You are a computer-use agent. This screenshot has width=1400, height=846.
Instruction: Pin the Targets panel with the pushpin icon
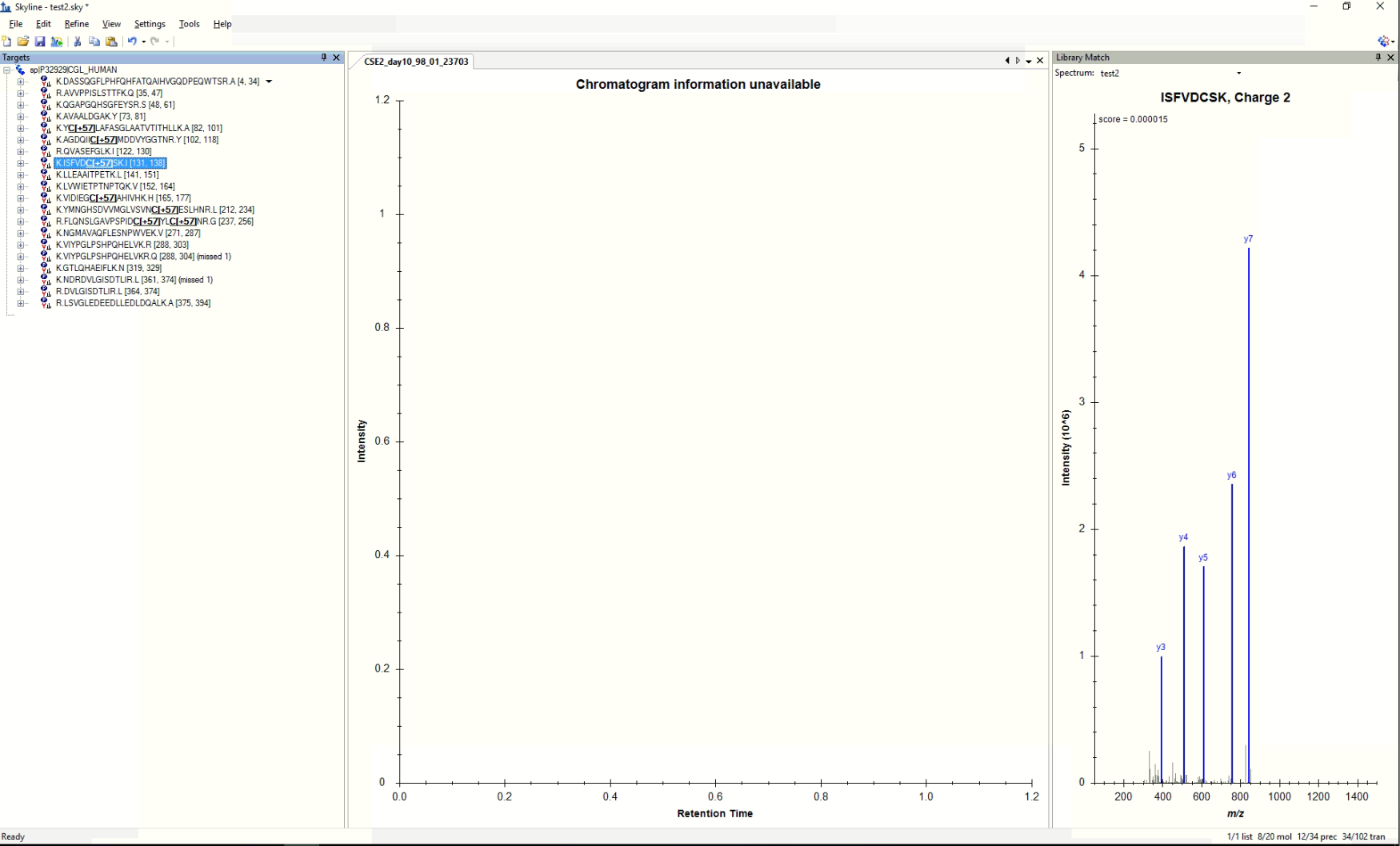324,58
